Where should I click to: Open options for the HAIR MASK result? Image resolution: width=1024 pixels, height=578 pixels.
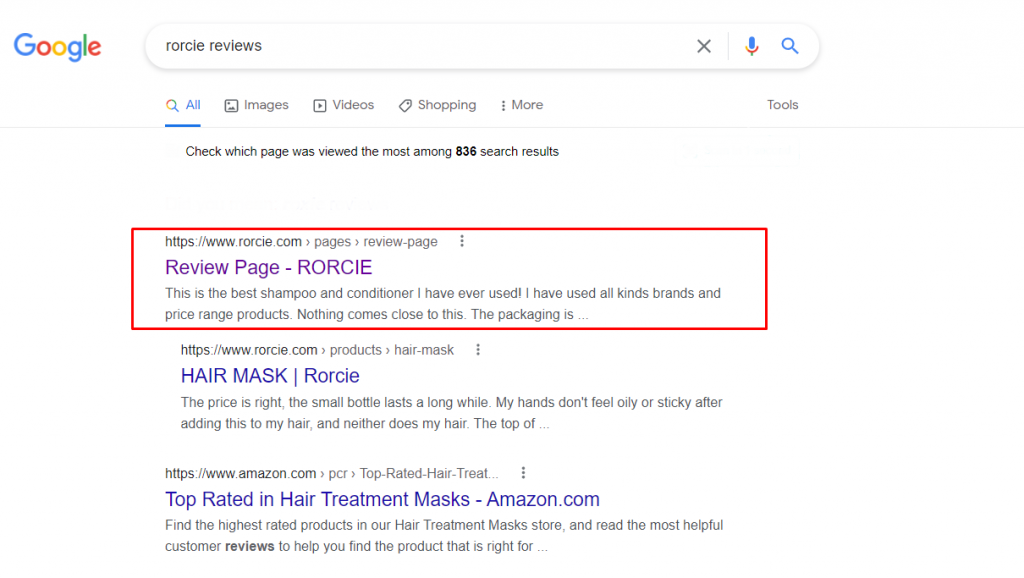[x=478, y=350]
